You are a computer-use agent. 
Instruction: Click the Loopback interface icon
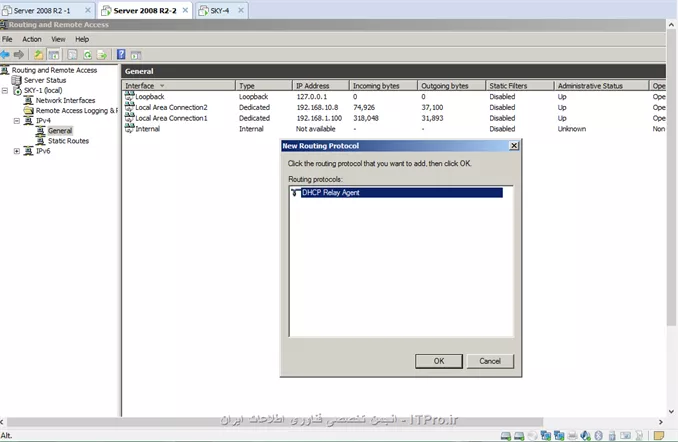129,96
